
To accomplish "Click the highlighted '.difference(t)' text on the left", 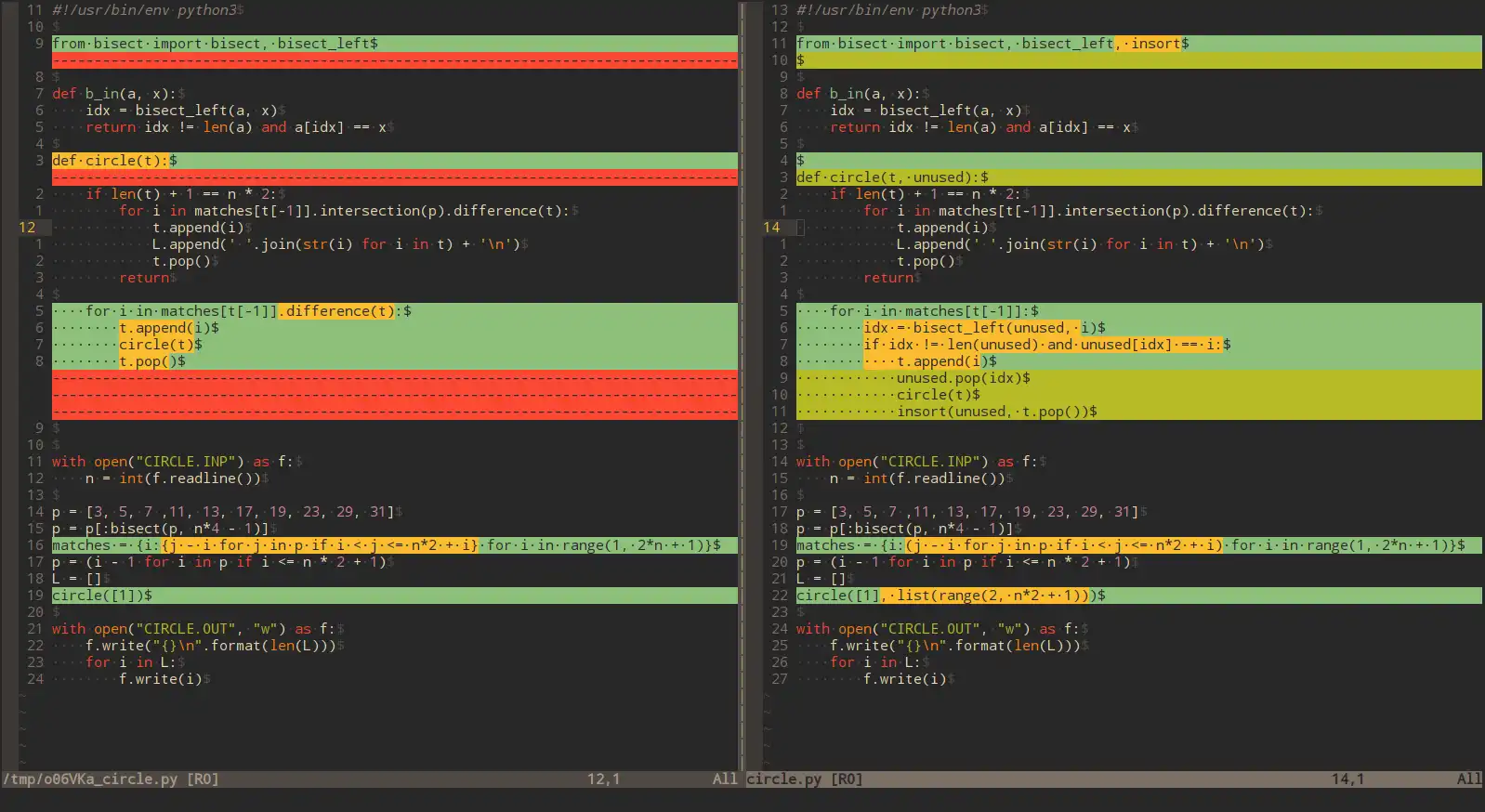I will tap(337, 311).
